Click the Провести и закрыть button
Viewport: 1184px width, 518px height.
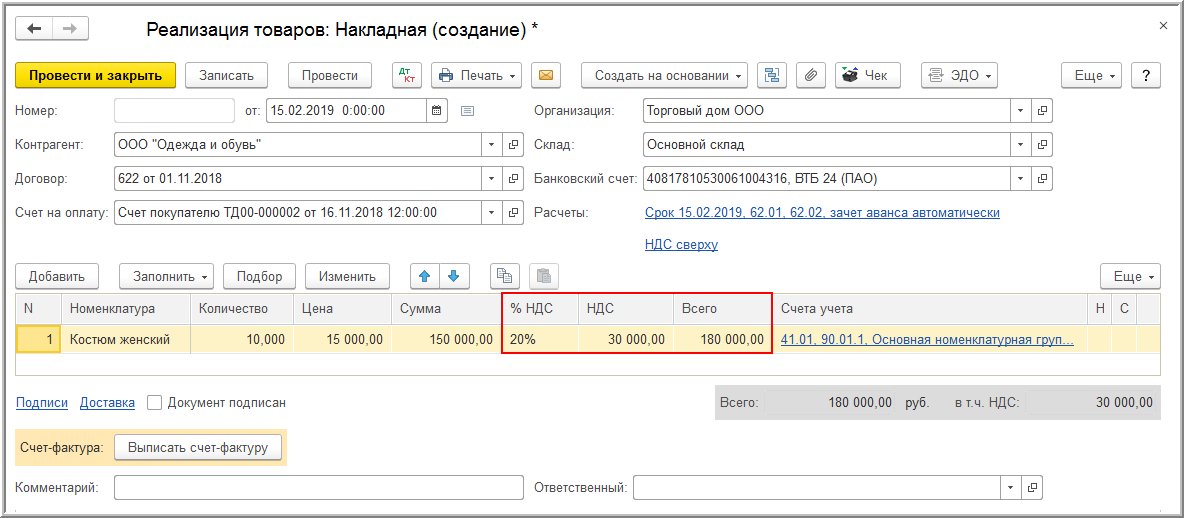(x=95, y=75)
